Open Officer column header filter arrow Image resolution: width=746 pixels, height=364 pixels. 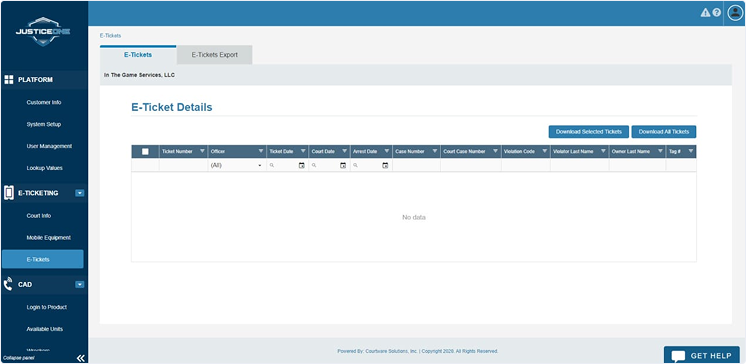[x=261, y=151]
